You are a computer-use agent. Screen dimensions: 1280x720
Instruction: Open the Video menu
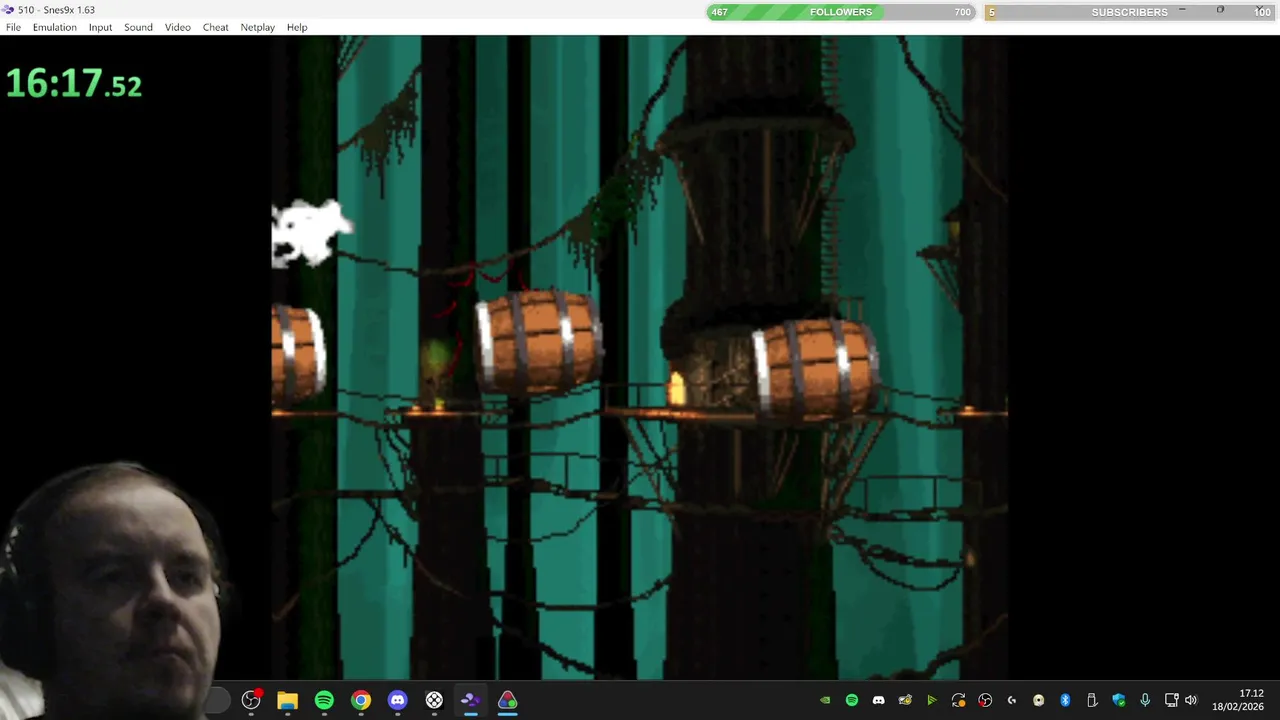click(x=177, y=27)
